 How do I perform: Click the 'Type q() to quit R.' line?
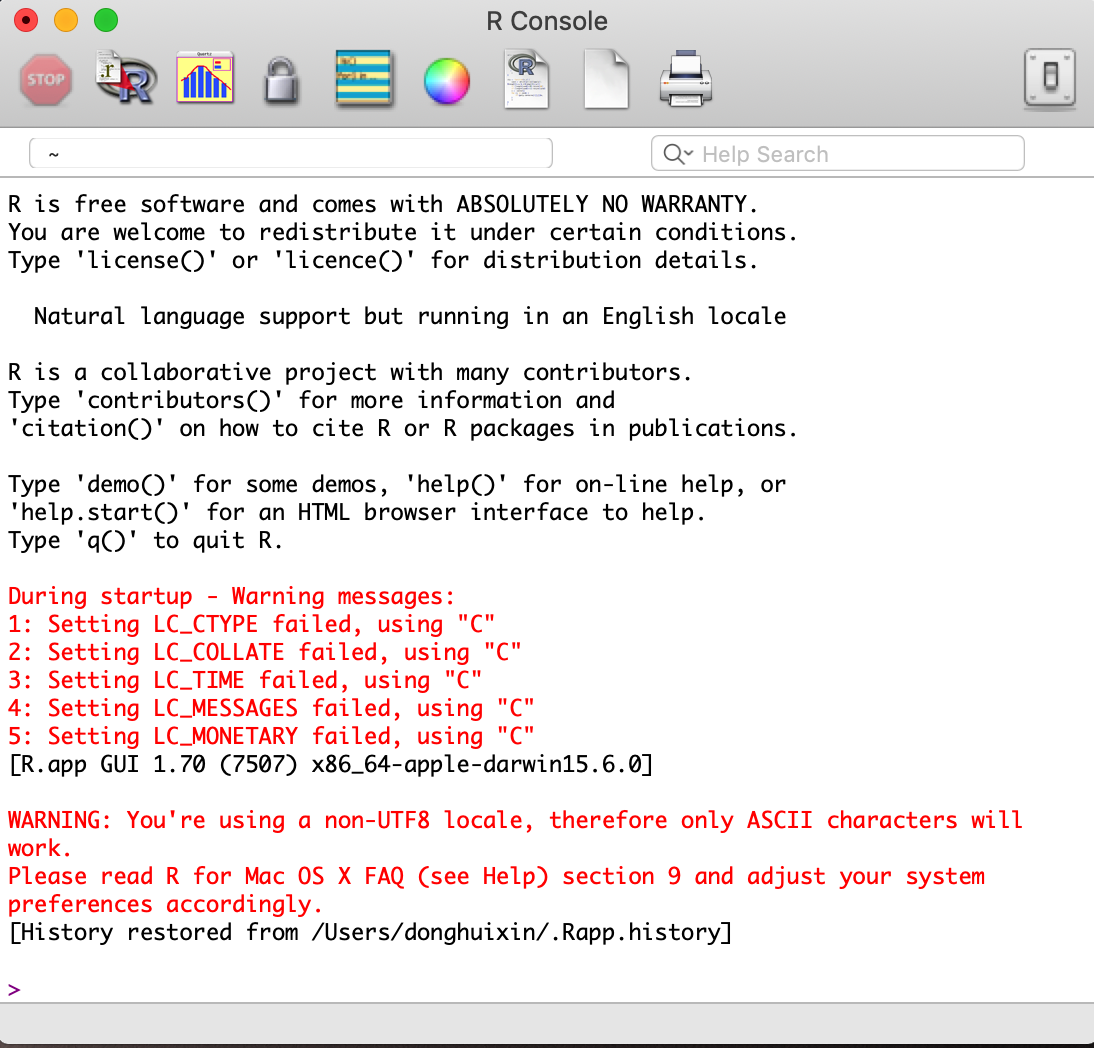coord(145,541)
